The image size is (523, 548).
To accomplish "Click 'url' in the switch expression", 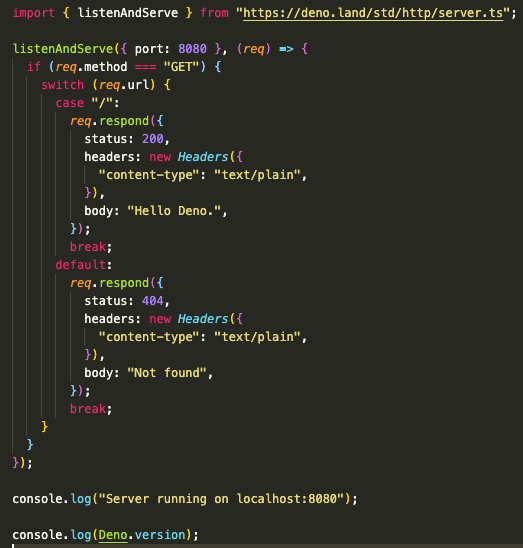I will pyautogui.click(x=138, y=85).
